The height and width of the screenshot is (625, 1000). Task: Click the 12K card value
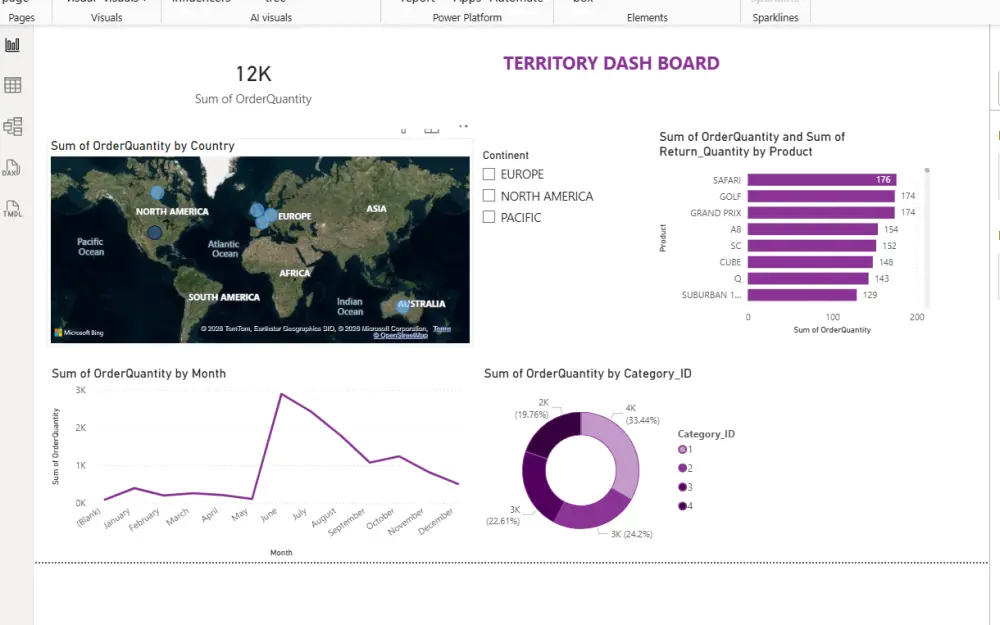253,74
